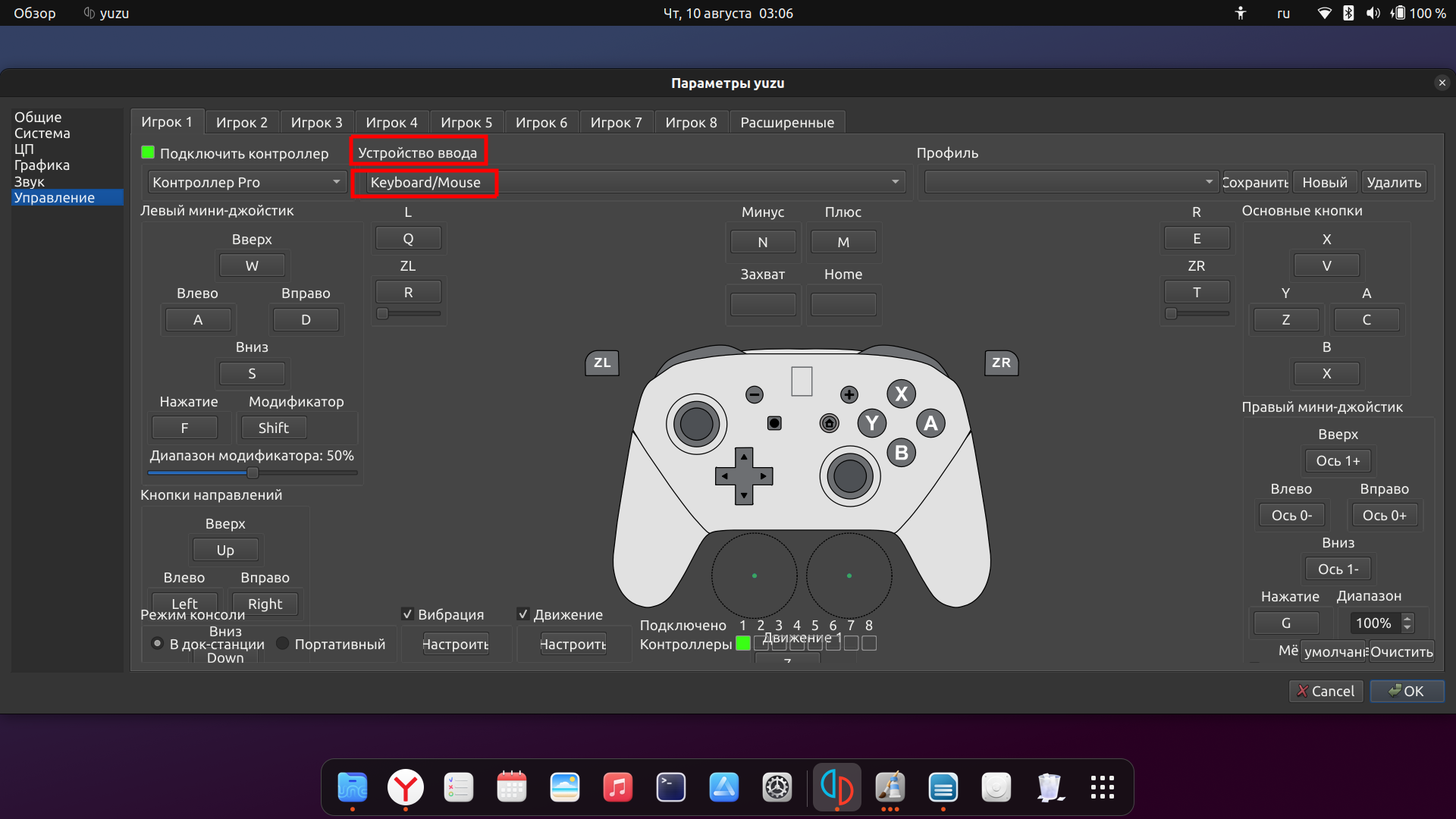1456x819 pixels.
Task: Open the image viewer app in dock
Action: pos(565,787)
